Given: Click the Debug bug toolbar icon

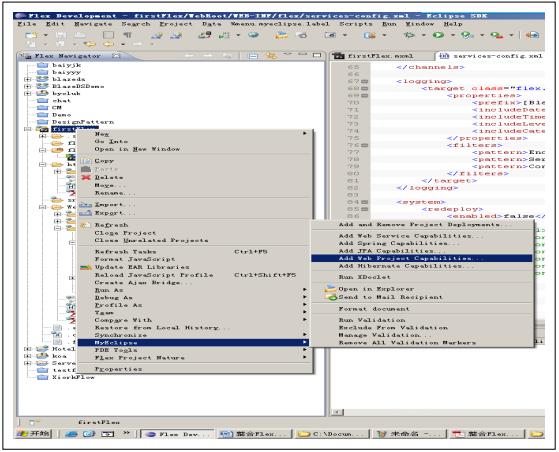Looking at the screenshot, I should (409, 35).
